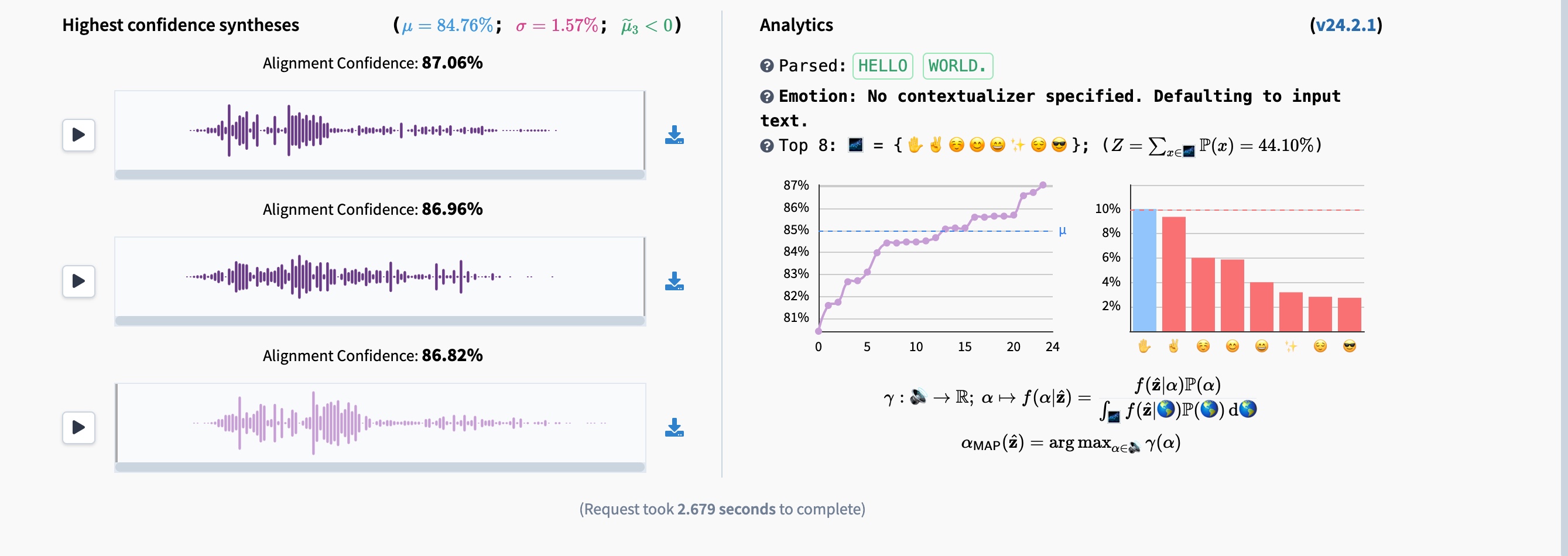Seek inside the light purple third waveform

pos(379,423)
